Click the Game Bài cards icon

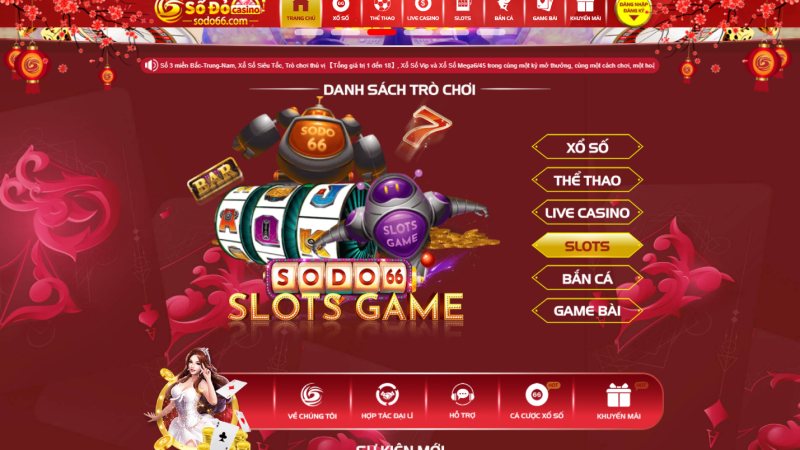[x=544, y=6]
